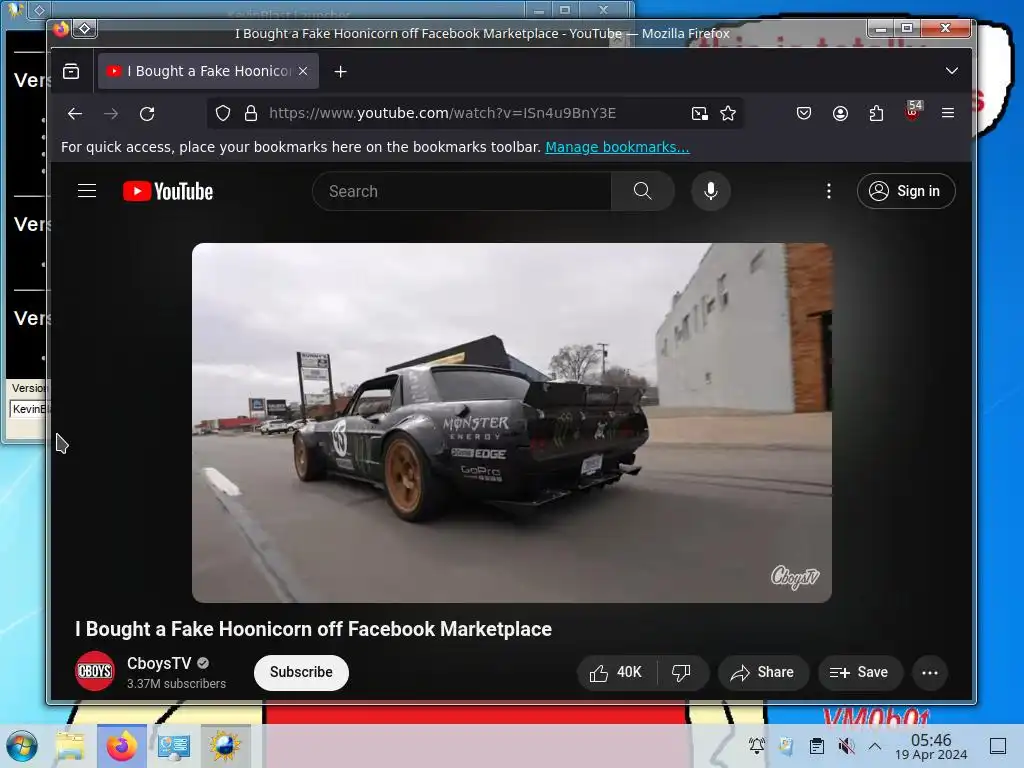Click KevinBlast Launcher version input field
Screen dimensions: 1024x768
29,409
